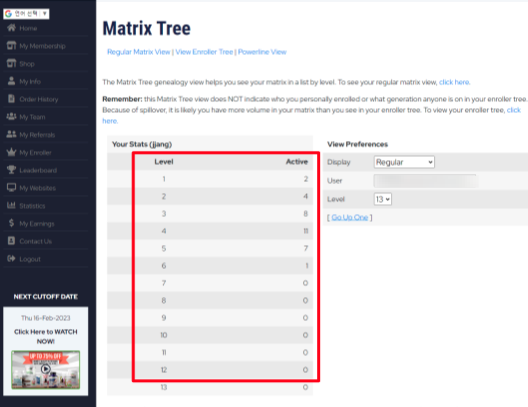528x407 pixels.
Task: Click the My Enroller crown icon
Action: pos(11,152)
